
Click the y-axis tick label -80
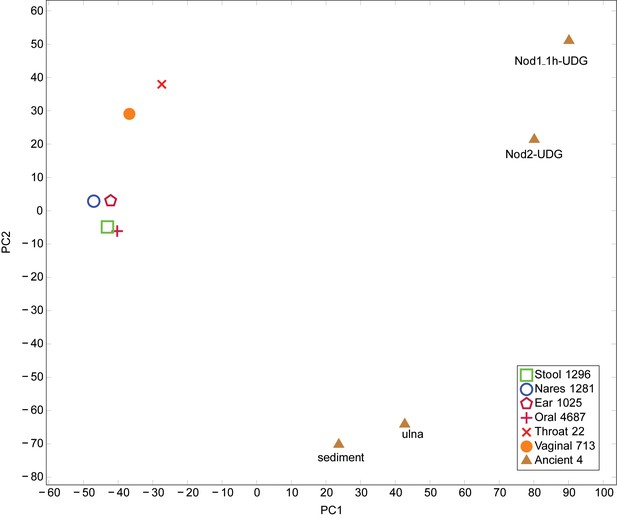coord(32,477)
